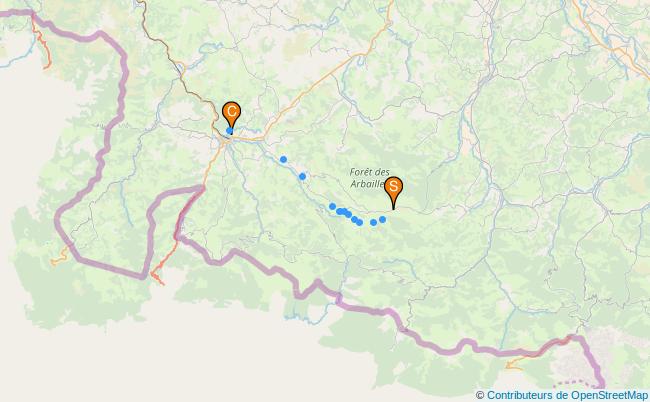Click first blue dot southeast of C marker
Screen dimensions: 650x402
tap(283, 159)
